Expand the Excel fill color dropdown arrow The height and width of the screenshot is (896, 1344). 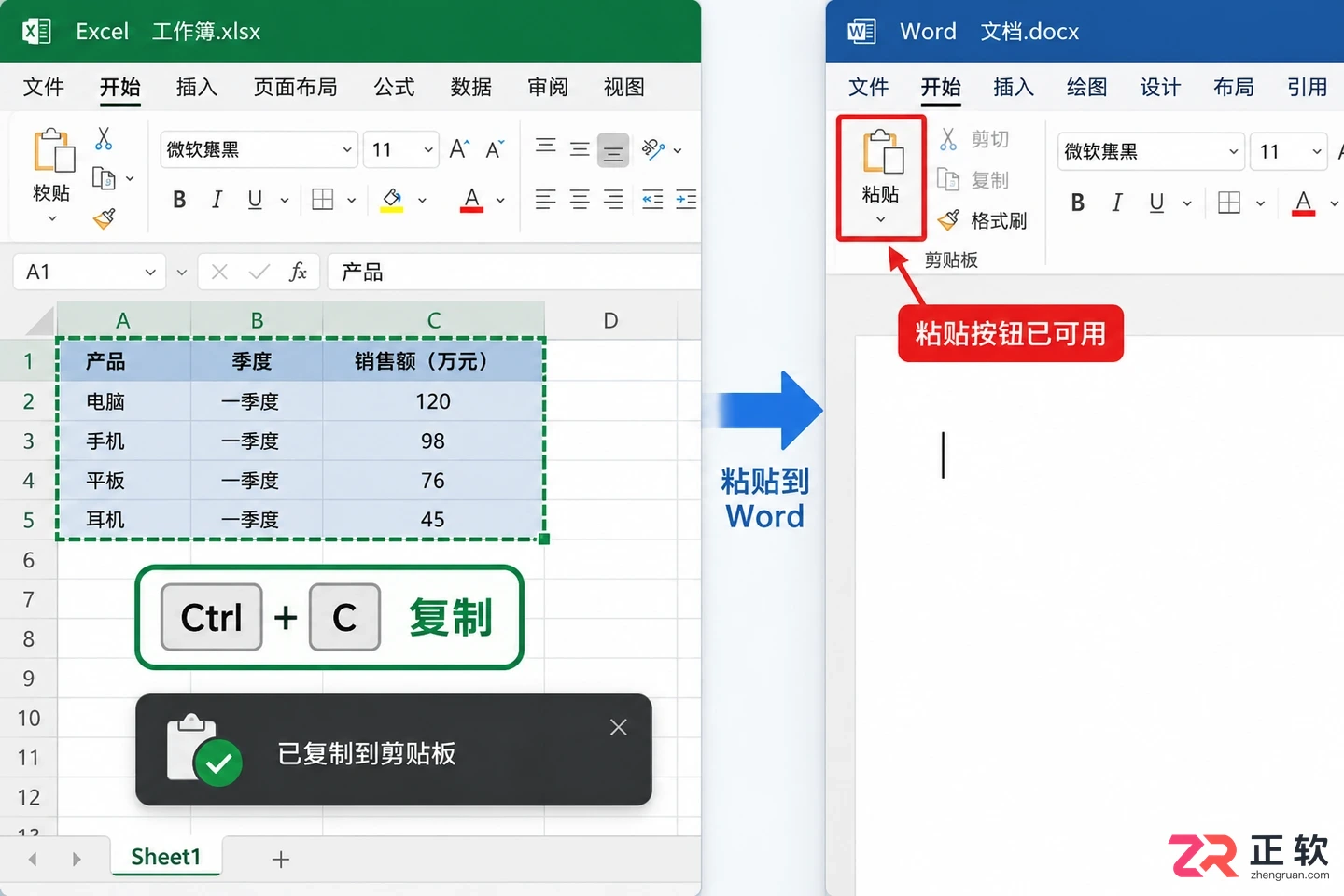422,200
